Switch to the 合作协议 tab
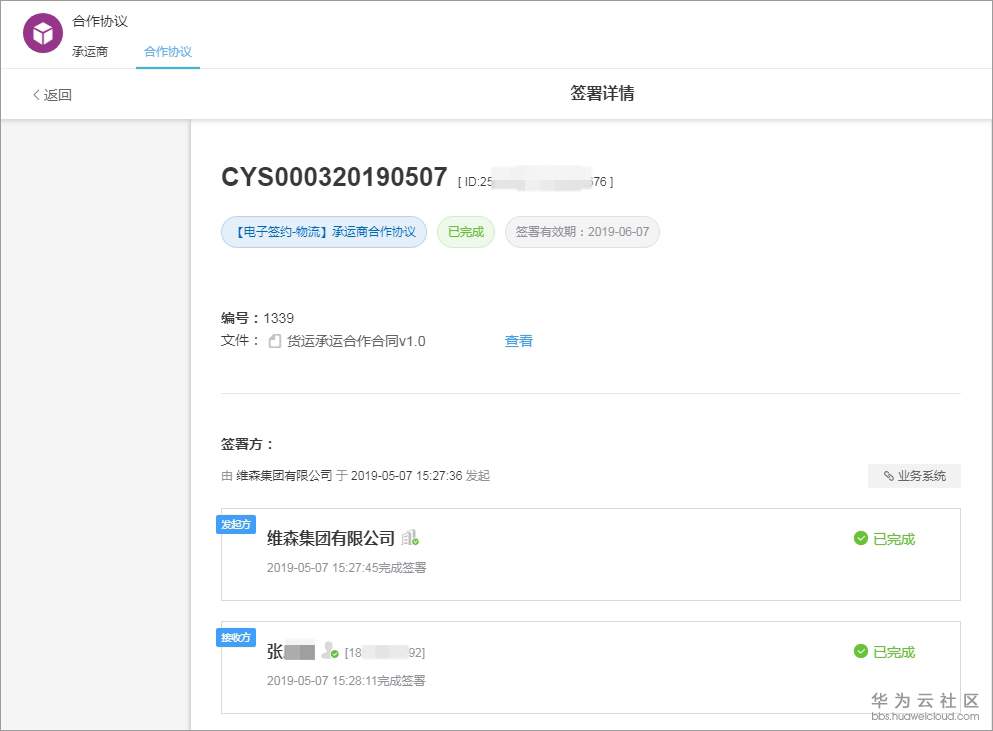 click(x=168, y=51)
